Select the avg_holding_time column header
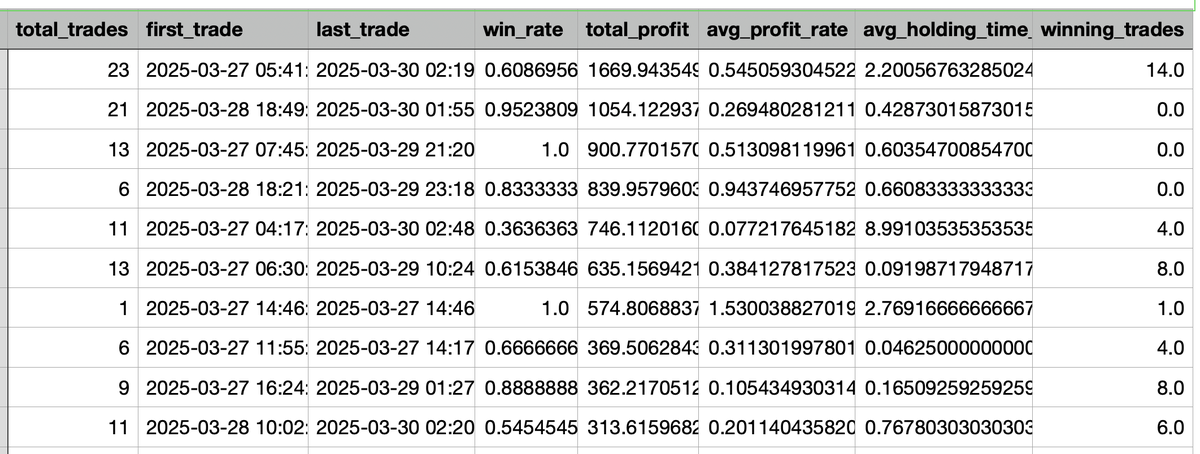 [x=946, y=30]
